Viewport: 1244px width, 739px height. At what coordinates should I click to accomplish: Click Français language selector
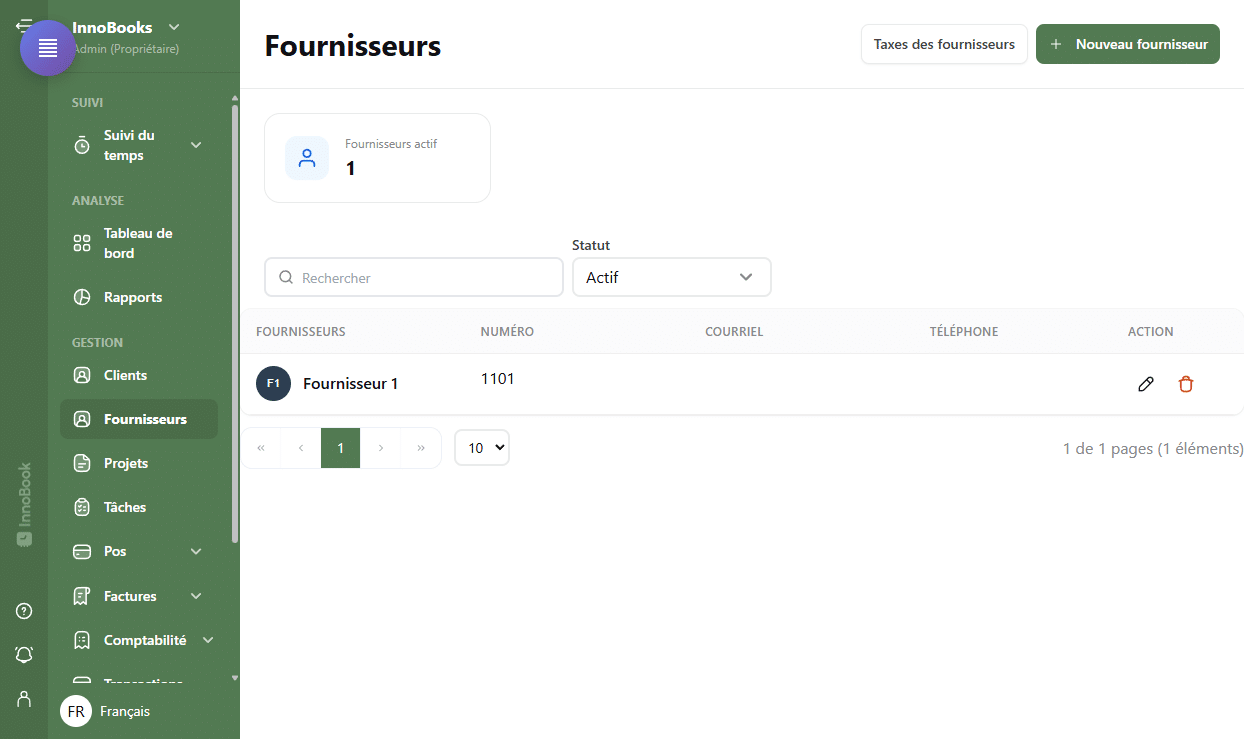[x=125, y=711]
